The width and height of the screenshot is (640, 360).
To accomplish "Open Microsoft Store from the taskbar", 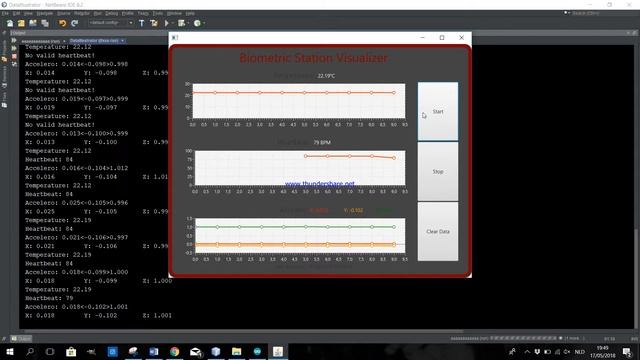I will point(71,351).
